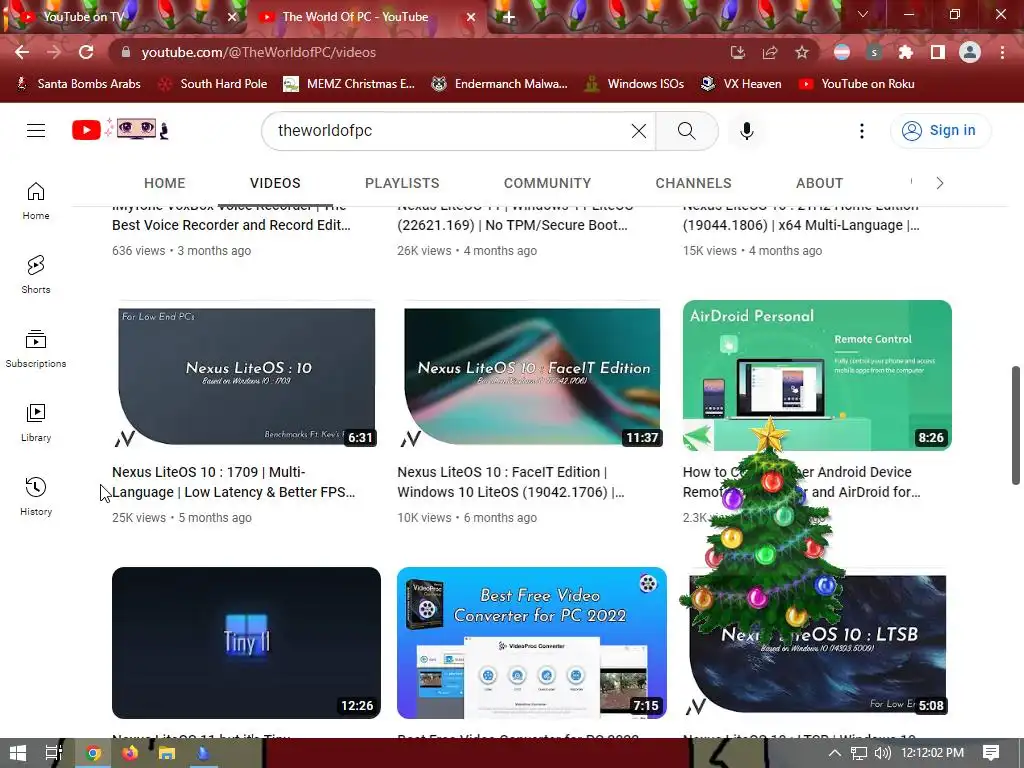Open the Endermanch Malware bookmark
This screenshot has width=1024, height=768.
(500, 84)
